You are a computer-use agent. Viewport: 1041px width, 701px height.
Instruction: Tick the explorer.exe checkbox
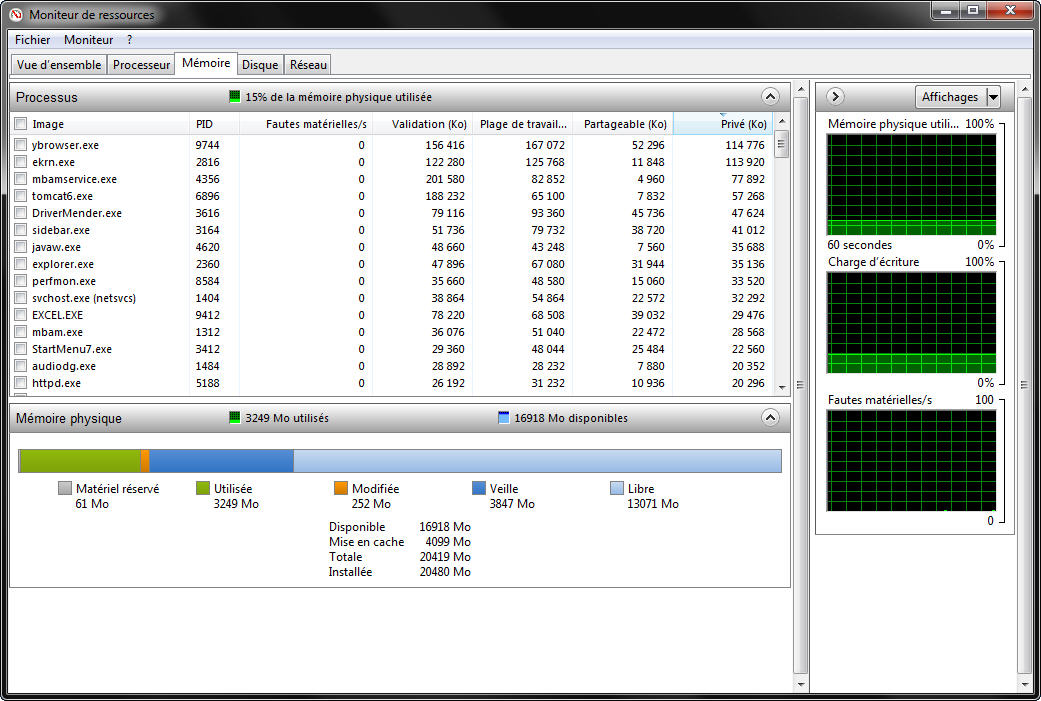click(x=21, y=264)
